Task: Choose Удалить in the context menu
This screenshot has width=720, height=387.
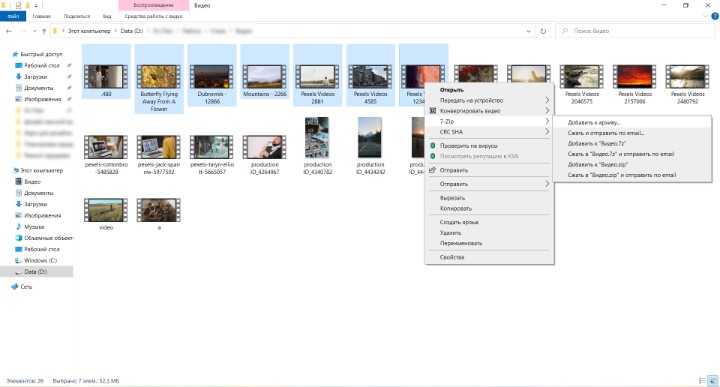Action: point(489,233)
